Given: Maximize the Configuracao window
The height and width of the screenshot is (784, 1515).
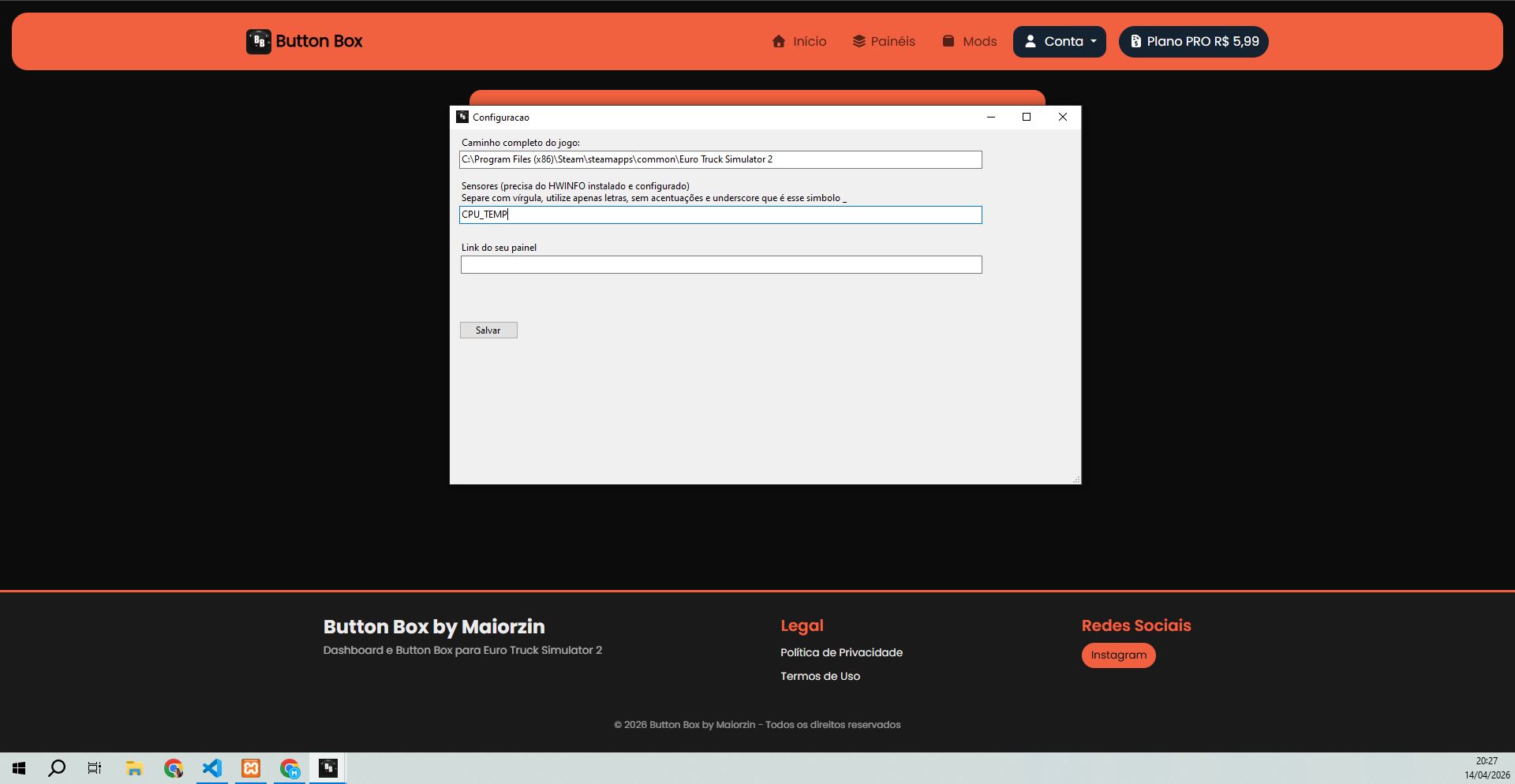Looking at the screenshot, I should tap(1027, 117).
